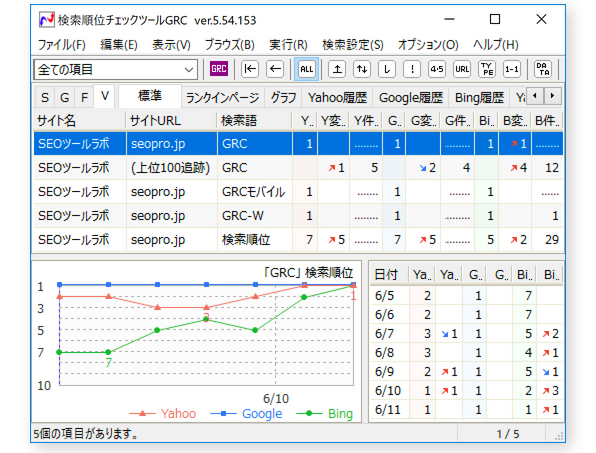Click the TYPE toolbar icon

click(x=487, y=69)
